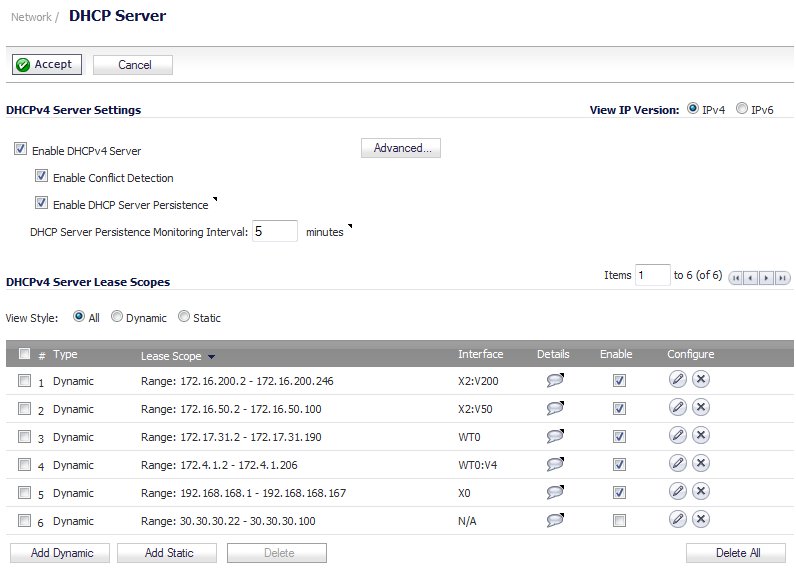
Task: Sort by Lease Scope column arrow
Action: [212, 357]
